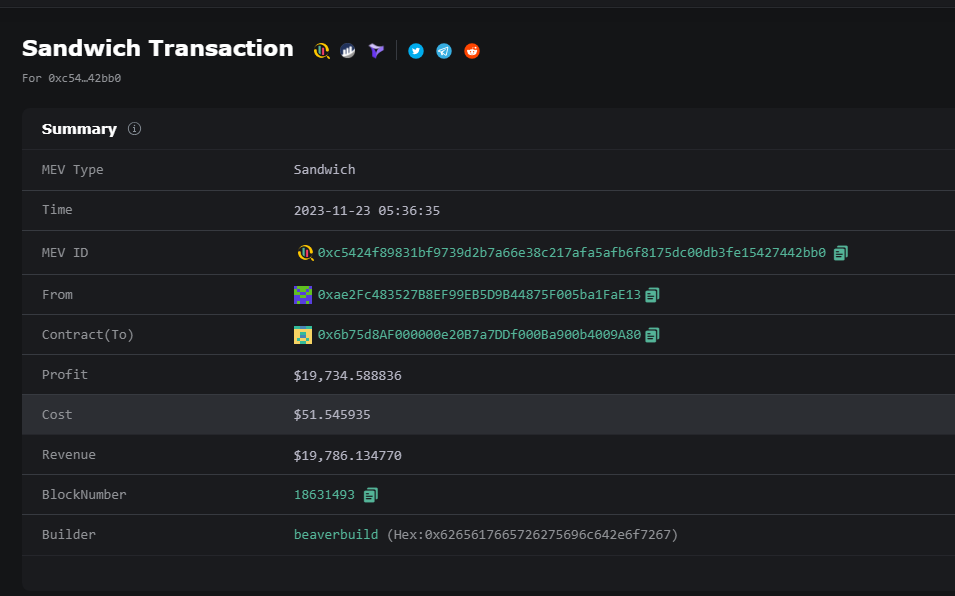Share transaction on Reddit
955x596 pixels.
tap(472, 50)
